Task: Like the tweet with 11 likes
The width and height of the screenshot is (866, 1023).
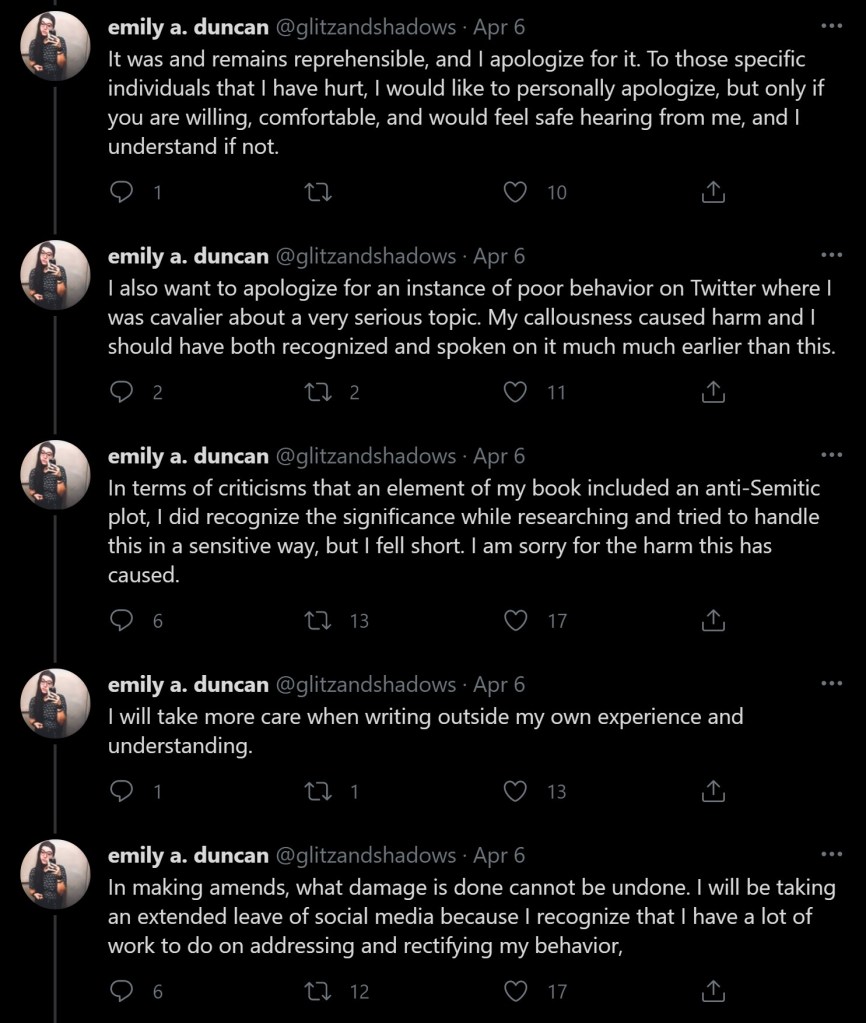Action: [515, 393]
